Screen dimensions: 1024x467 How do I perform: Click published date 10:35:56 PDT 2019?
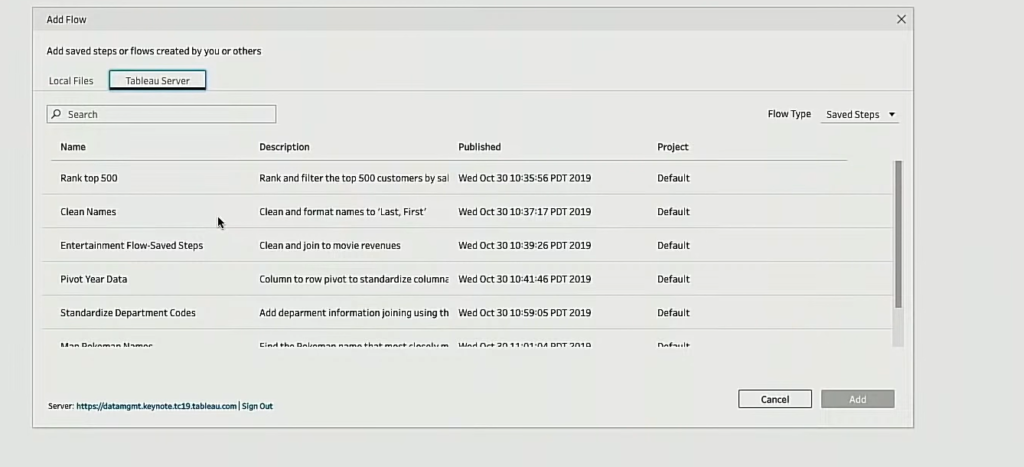pyautogui.click(x=524, y=178)
